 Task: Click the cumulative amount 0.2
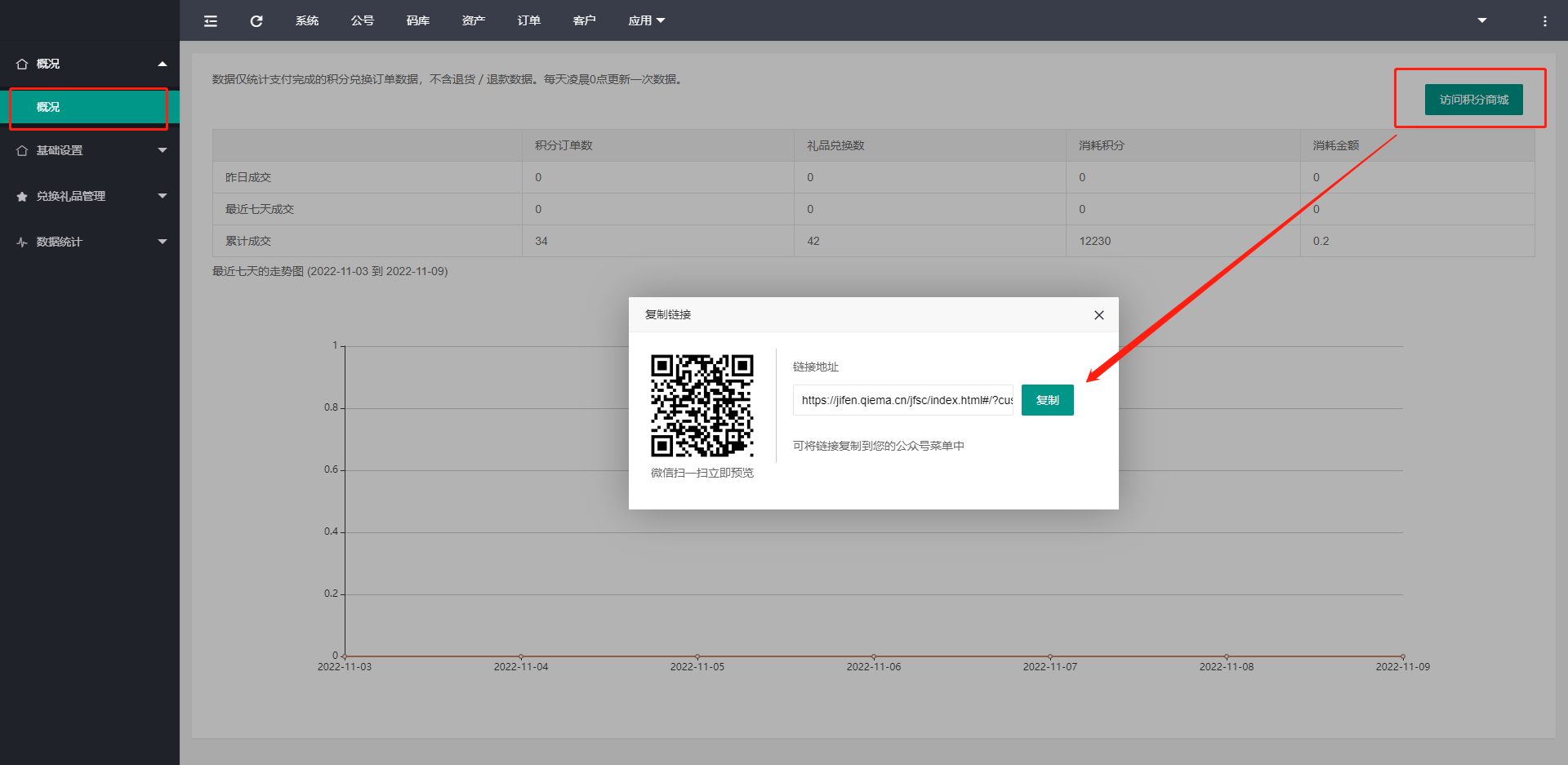coord(1321,241)
